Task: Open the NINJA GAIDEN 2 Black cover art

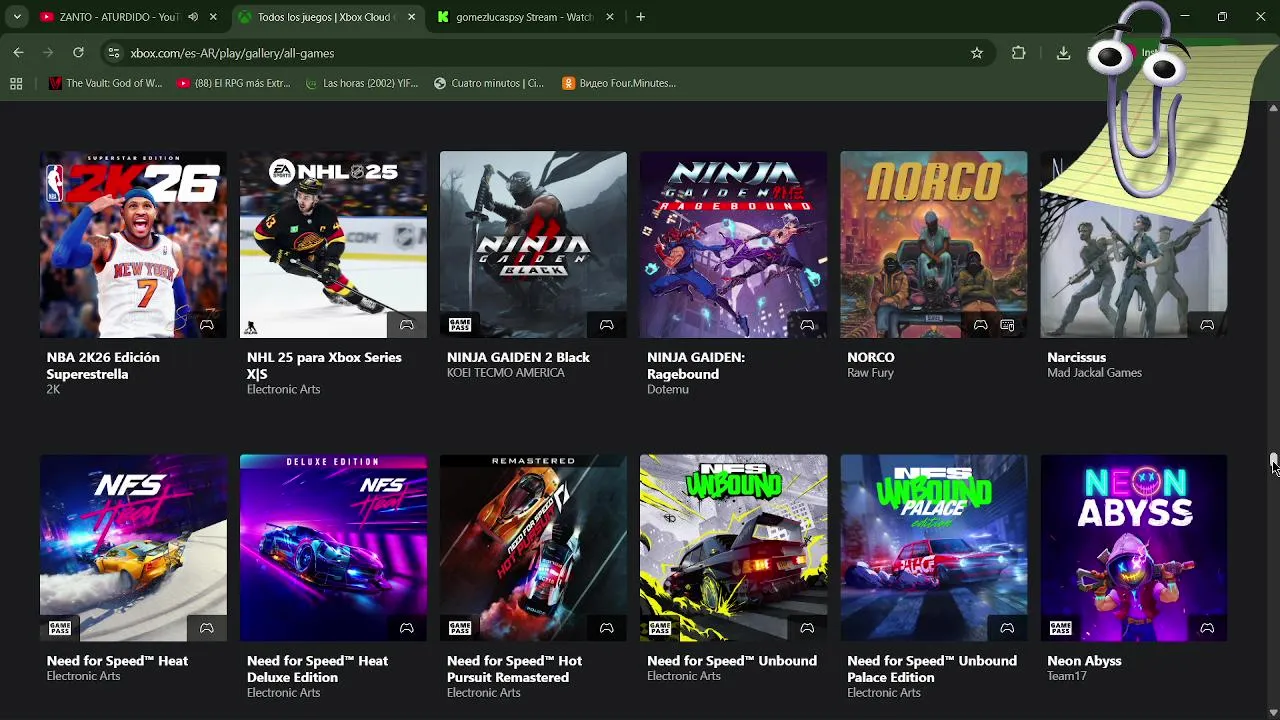Action: pos(533,245)
